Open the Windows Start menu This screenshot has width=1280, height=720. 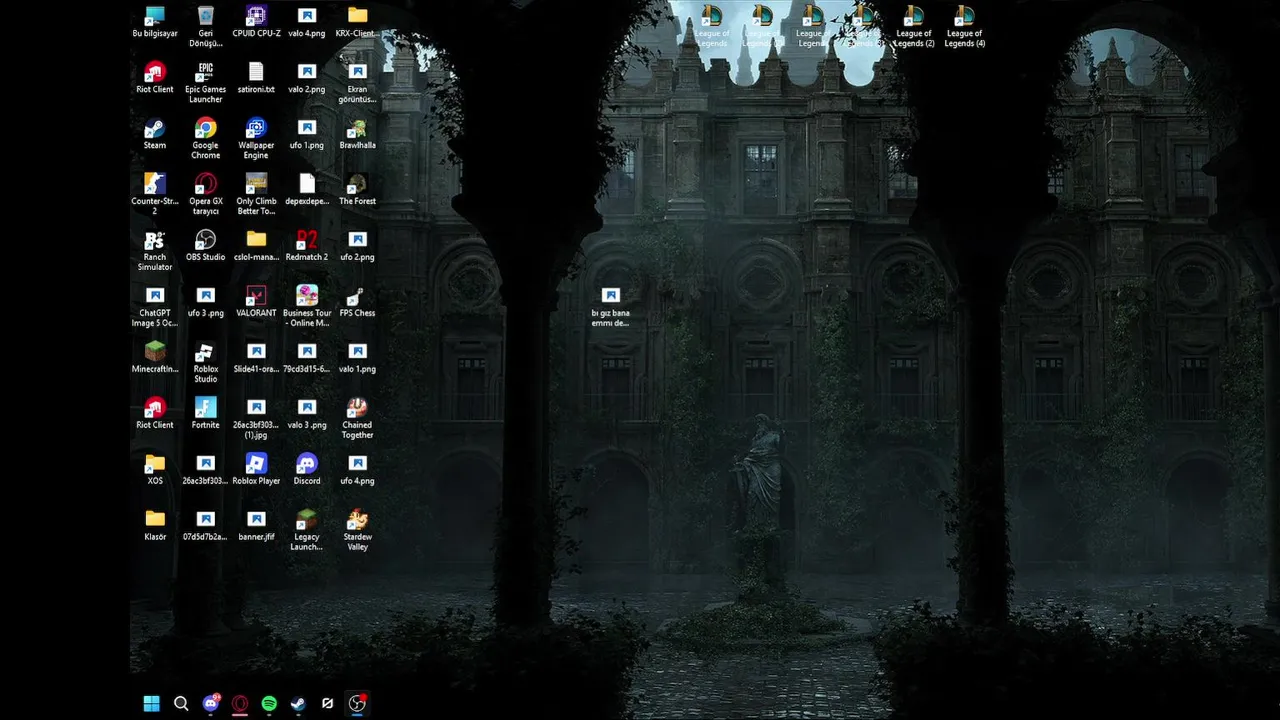(x=151, y=704)
